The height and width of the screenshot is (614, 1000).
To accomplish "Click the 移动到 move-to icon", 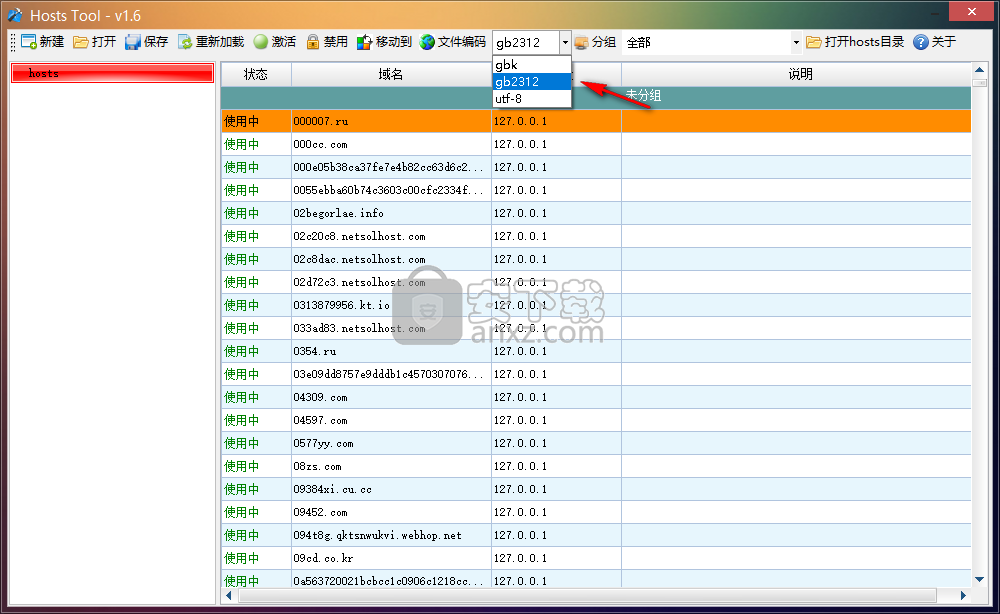I will (x=364, y=42).
